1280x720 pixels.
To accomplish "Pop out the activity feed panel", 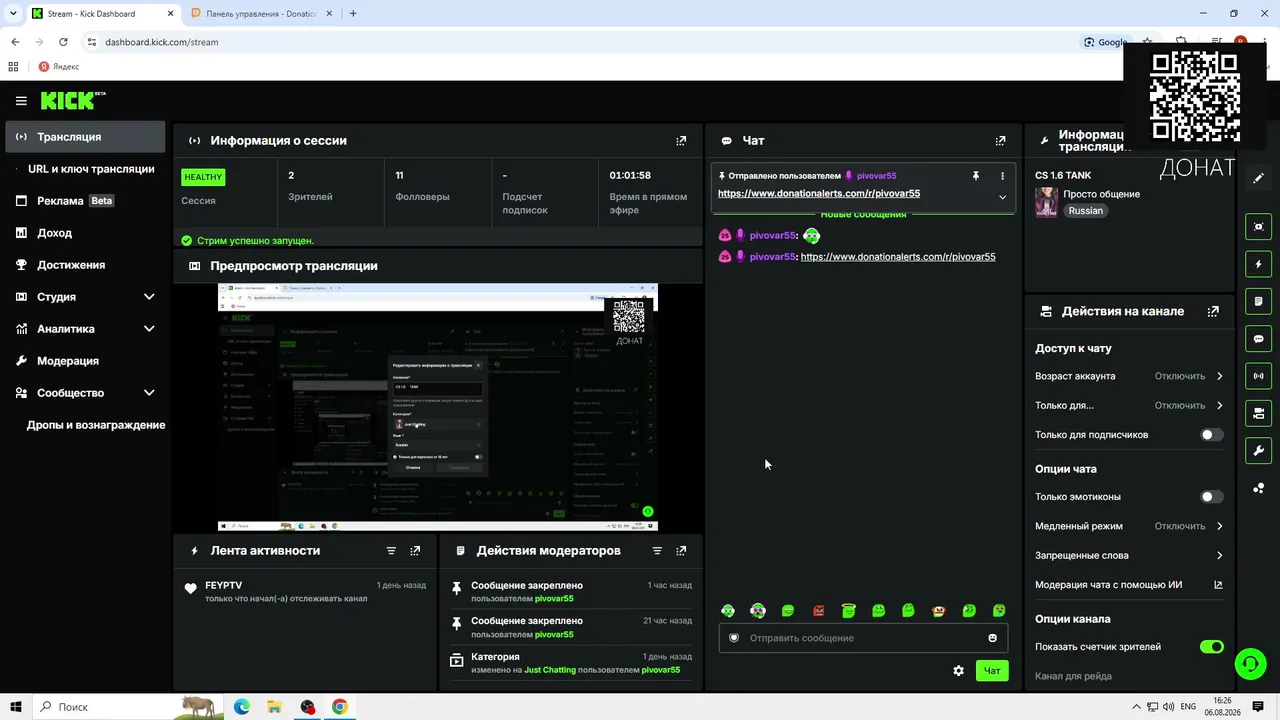I will point(415,551).
